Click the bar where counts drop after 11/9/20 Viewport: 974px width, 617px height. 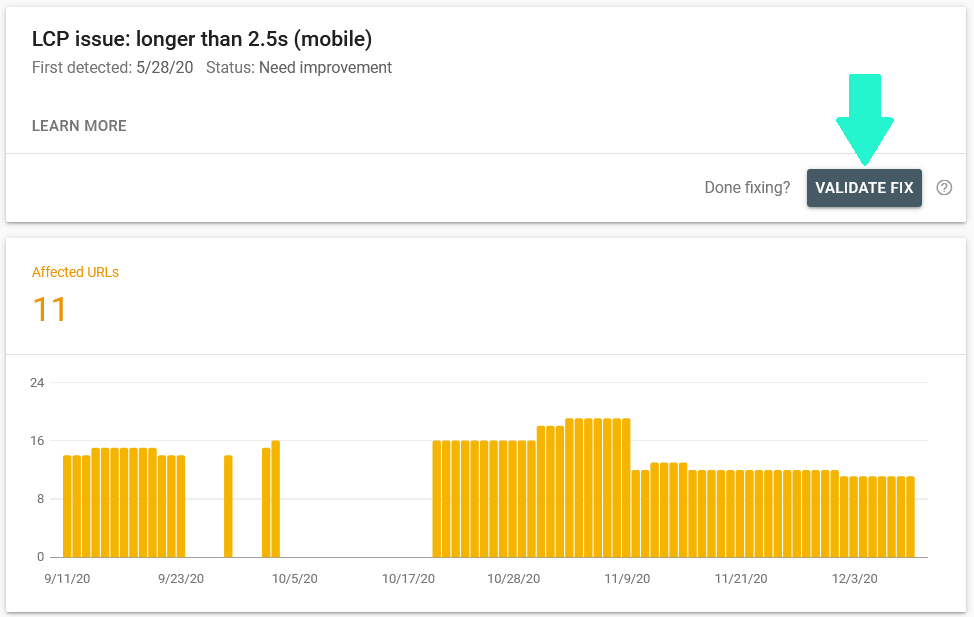pos(636,510)
